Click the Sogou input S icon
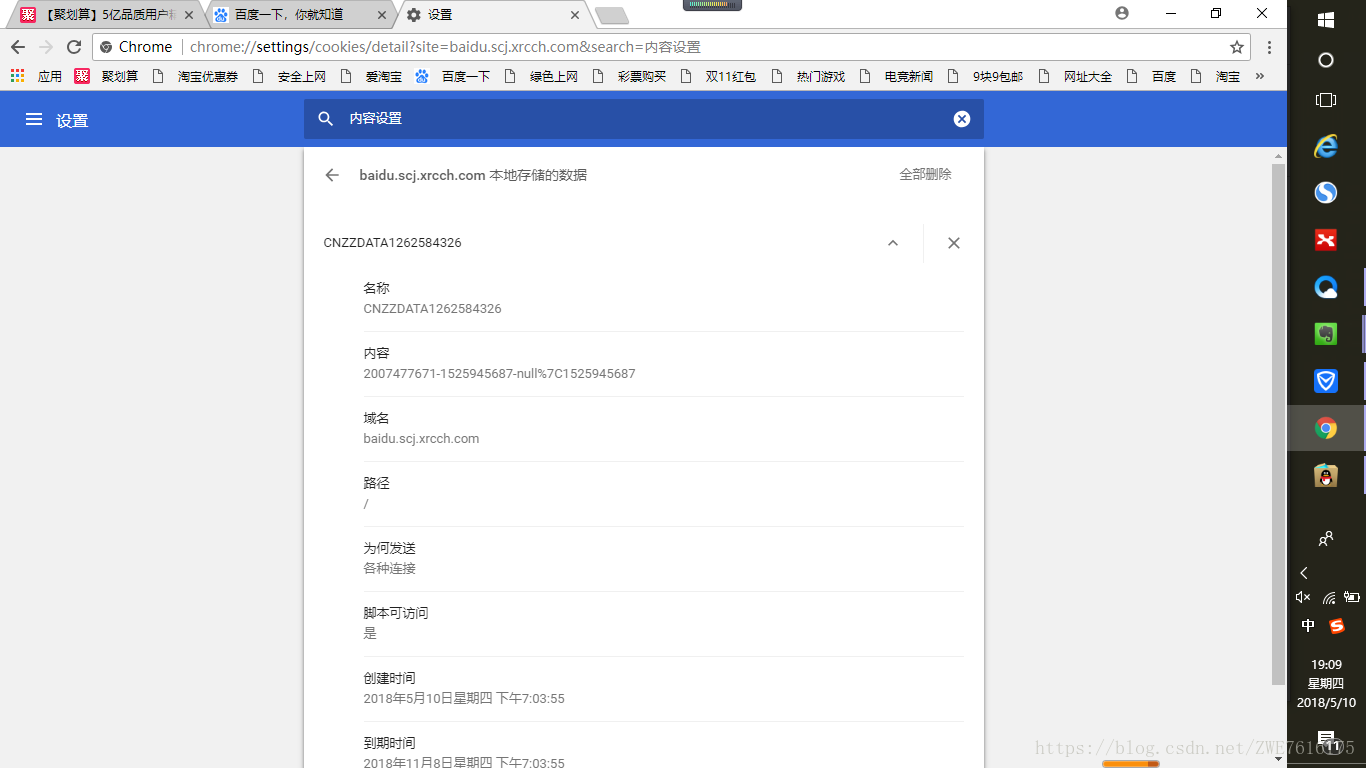Viewport: 1366px width, 768px height. (1337, 626)
